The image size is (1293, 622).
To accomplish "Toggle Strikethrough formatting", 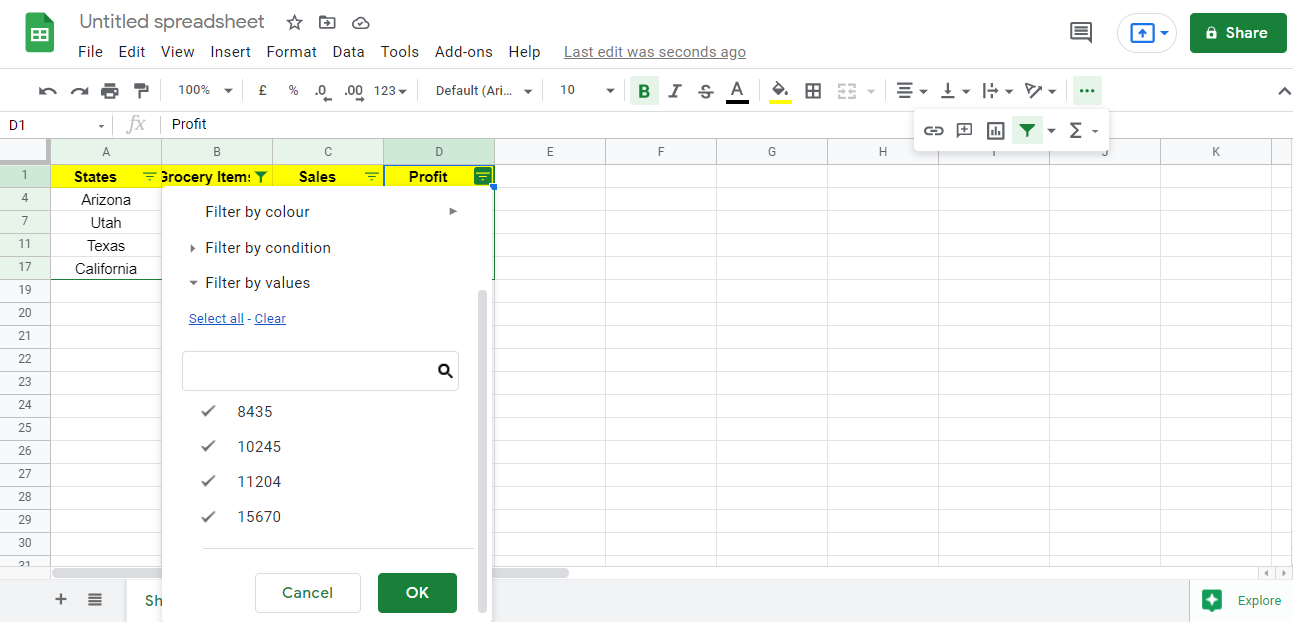I will point(706,91).
